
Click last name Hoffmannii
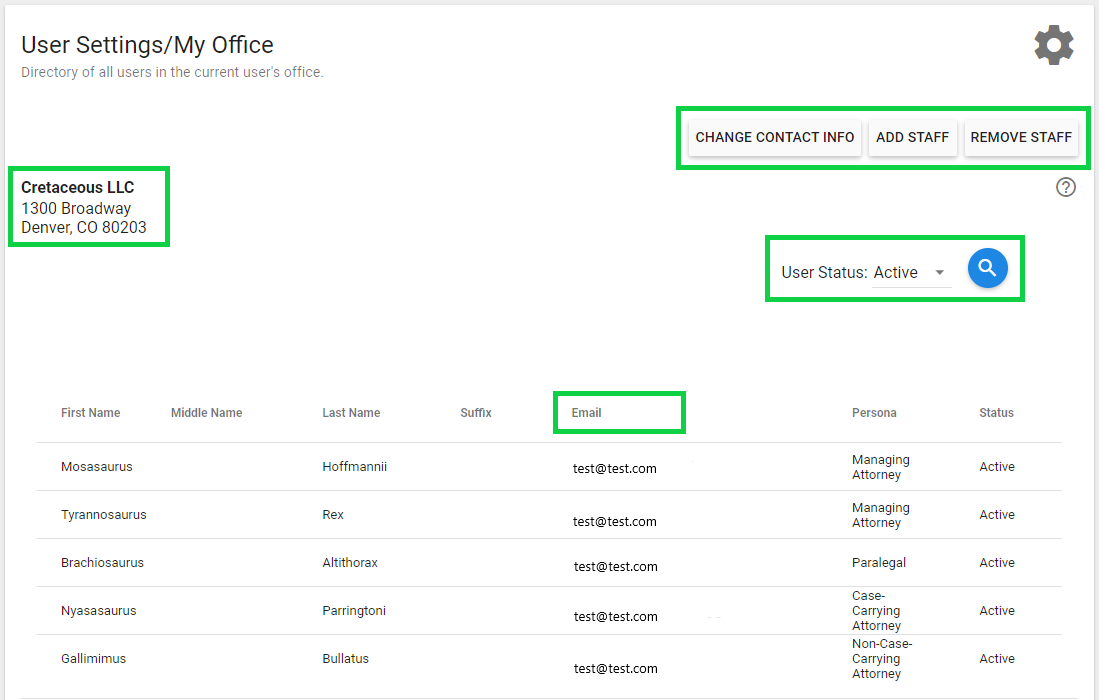tap(355, 467)
